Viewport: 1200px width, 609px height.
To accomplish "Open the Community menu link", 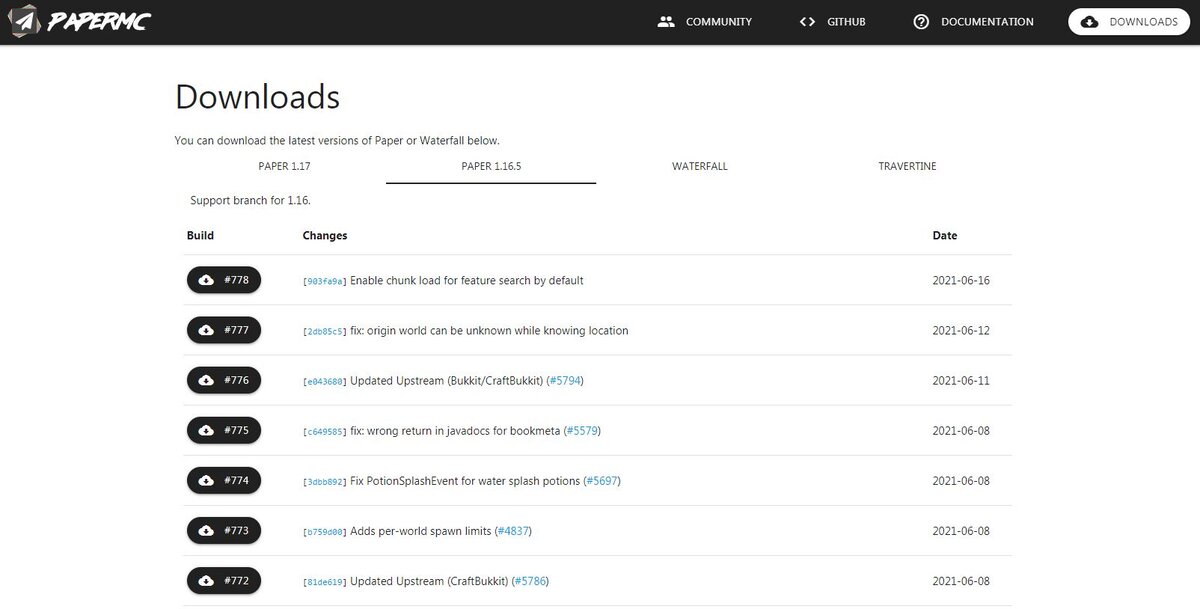I will point(705,21).
